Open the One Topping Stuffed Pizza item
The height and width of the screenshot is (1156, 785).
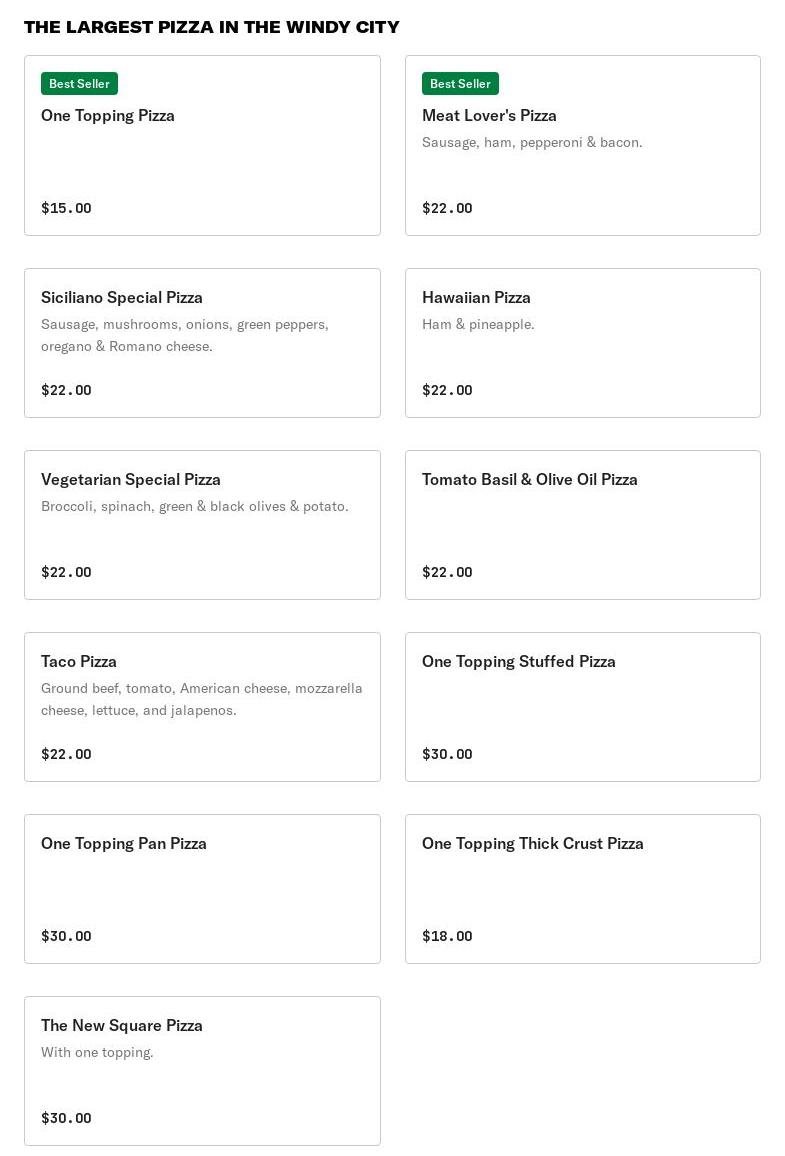[x=582, y=707]
